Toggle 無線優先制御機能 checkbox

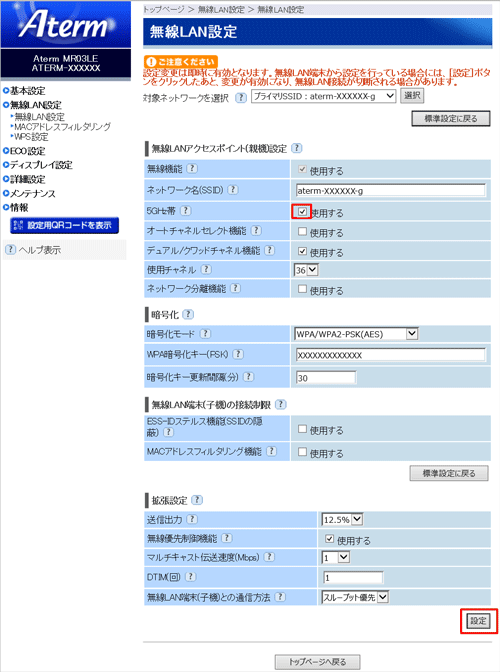(329, 539)
